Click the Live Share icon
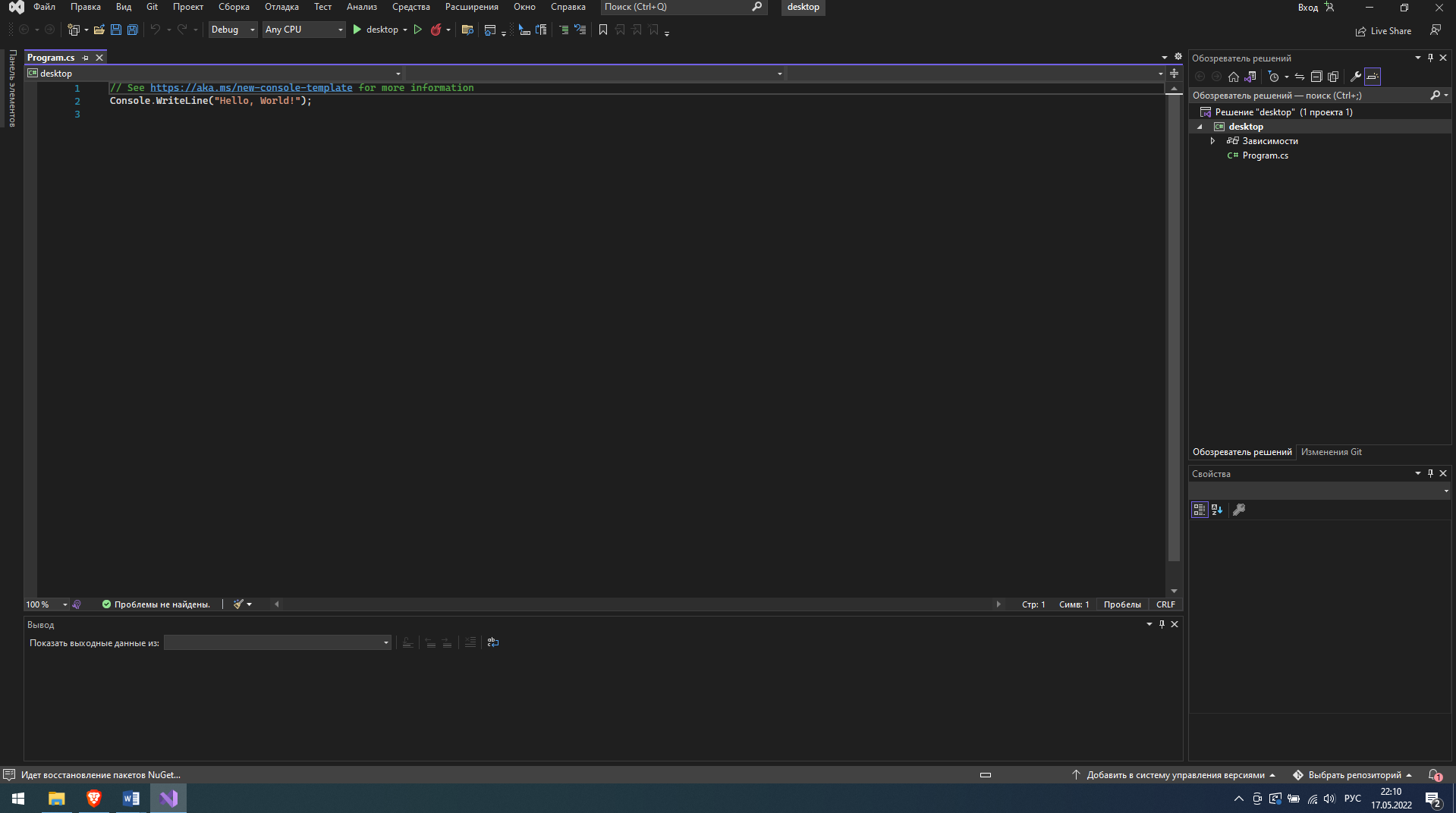The image size is (1456, 813). (x=1361, y=31)
